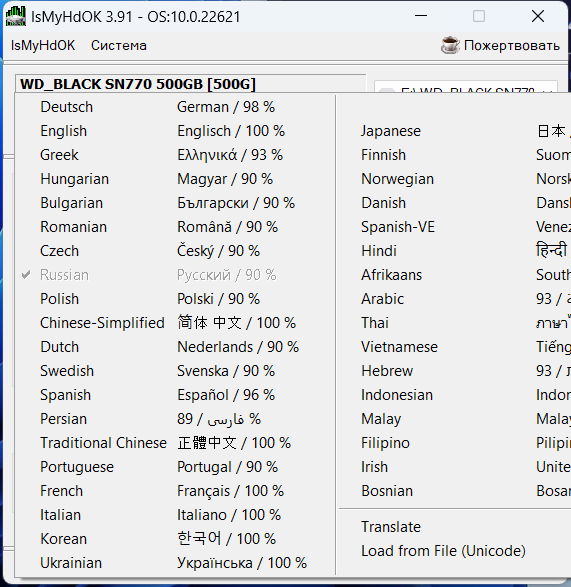This screenshot has height=587, width=571.
Task: Pick Filipino language entry
Action: [455, 442]
